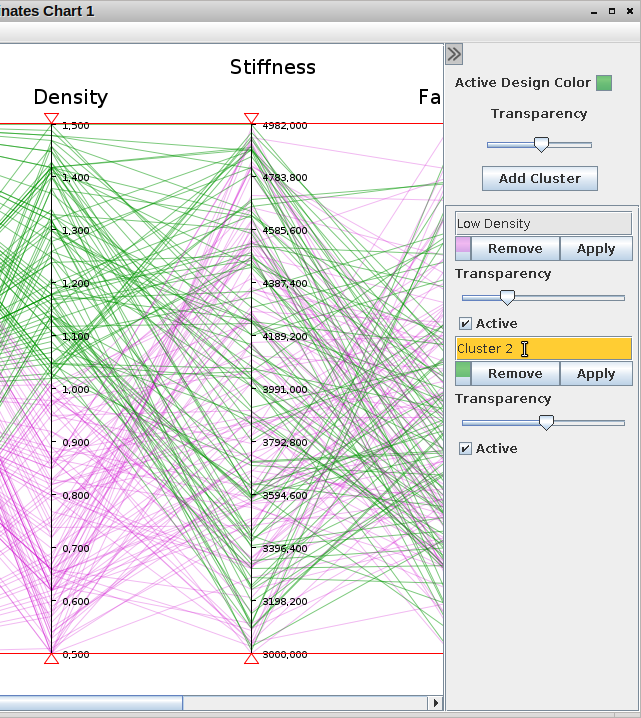The image size is (641, 718).
Task: Open the Cluster 2 green color swatch
Action: (463, 373)
